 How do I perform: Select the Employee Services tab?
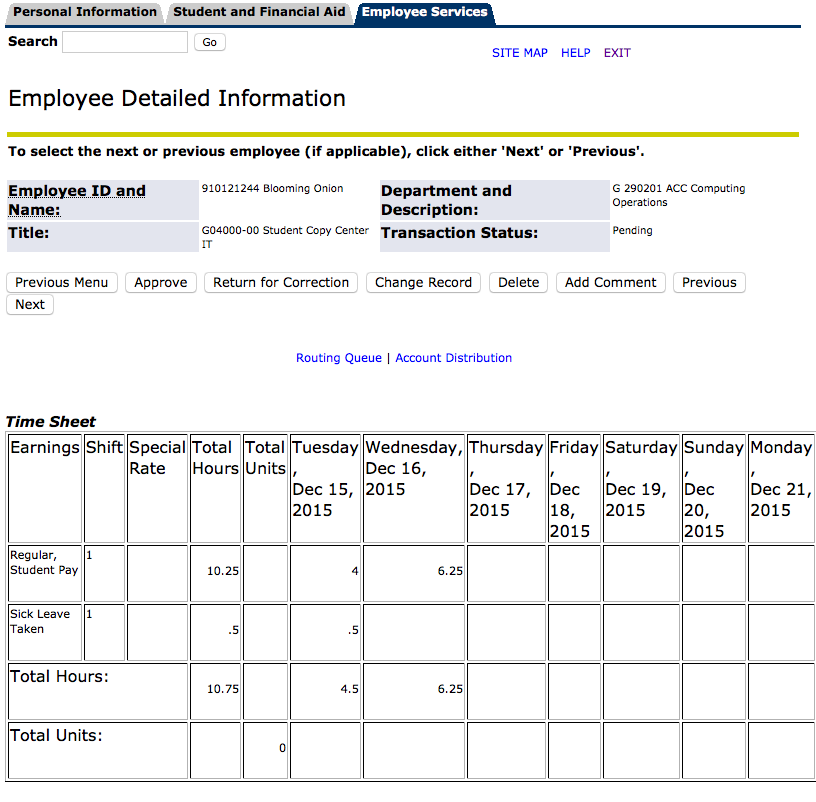tap(425, 12)
